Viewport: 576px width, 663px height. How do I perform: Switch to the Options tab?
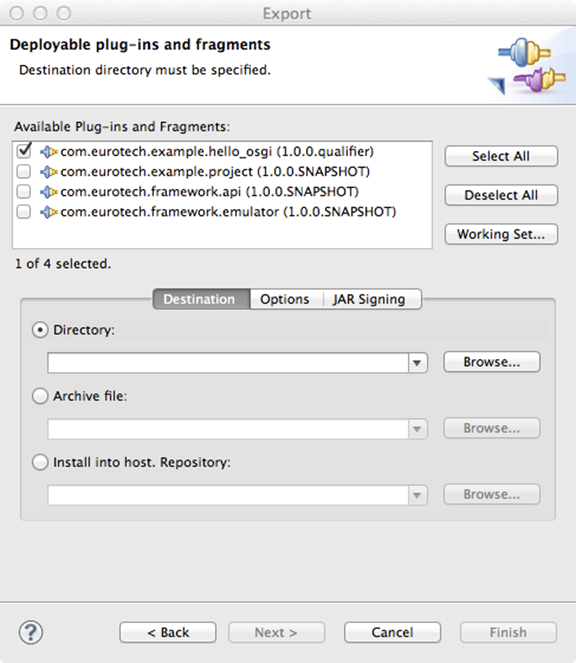(x=285, y=299)
